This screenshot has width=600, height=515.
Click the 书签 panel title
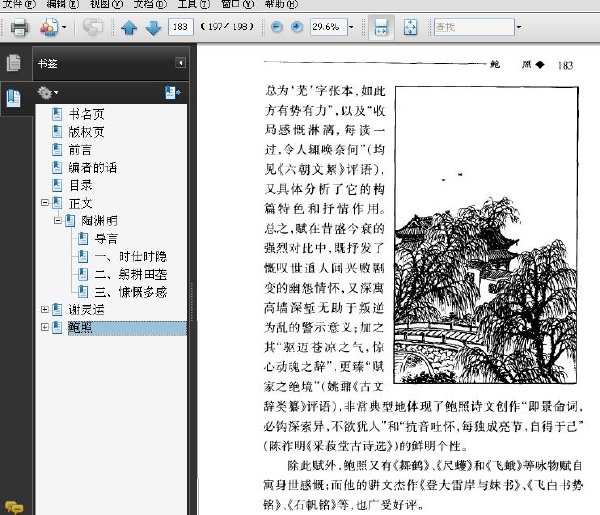tap(47, 64)
